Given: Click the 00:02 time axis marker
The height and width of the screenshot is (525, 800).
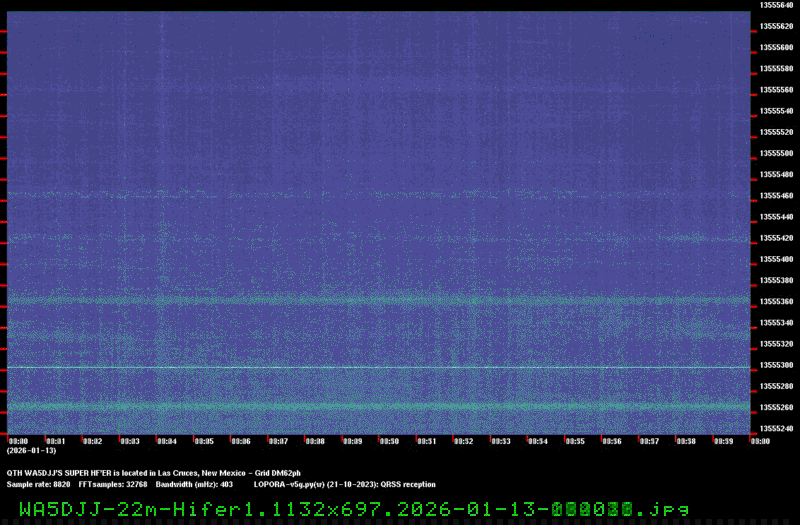Looking at the screenshot, I should coord(92,440).
